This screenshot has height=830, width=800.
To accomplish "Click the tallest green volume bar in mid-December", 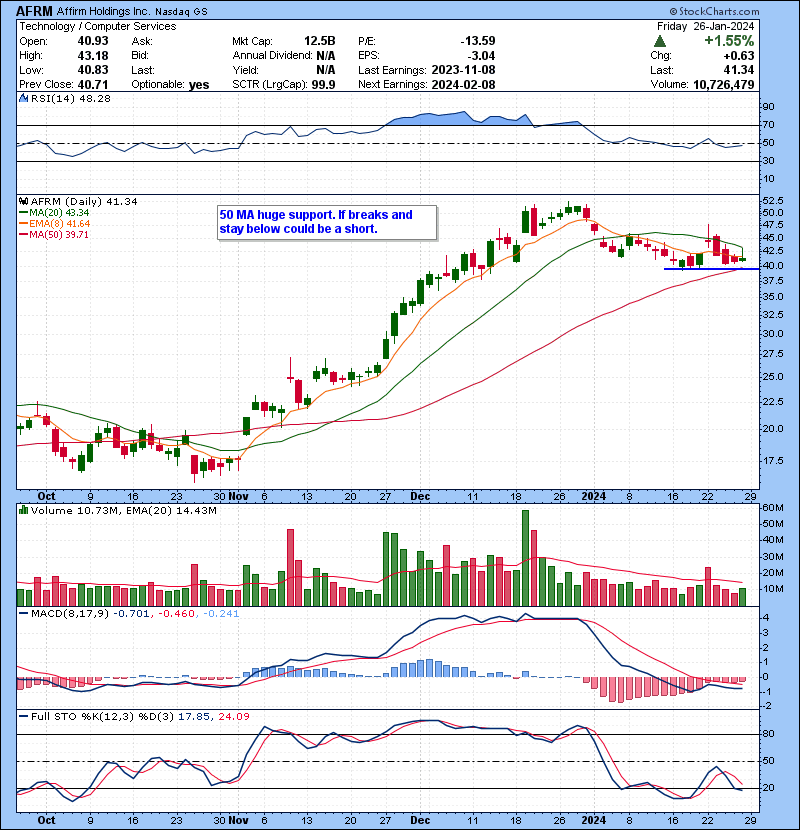I will coord(525,558).
